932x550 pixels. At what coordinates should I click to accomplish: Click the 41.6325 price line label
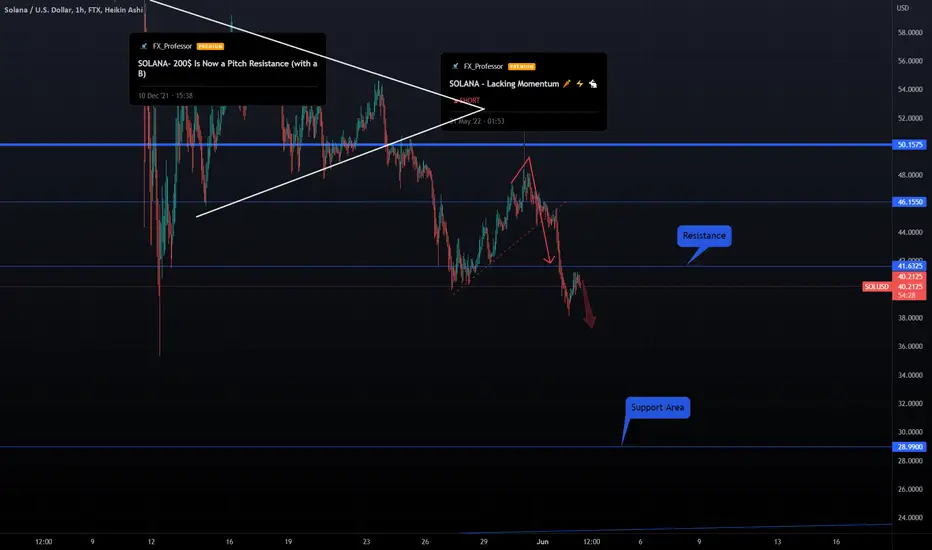[909, 266]
